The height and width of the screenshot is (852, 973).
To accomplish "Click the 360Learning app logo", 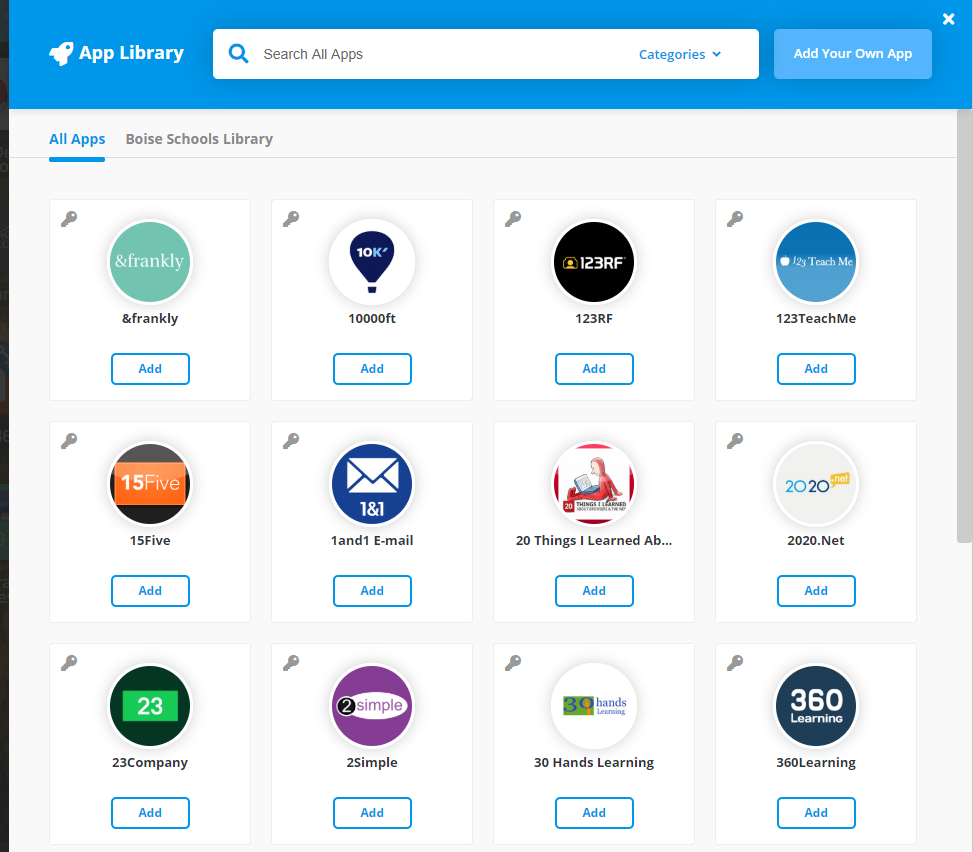I will click(816, 706).
